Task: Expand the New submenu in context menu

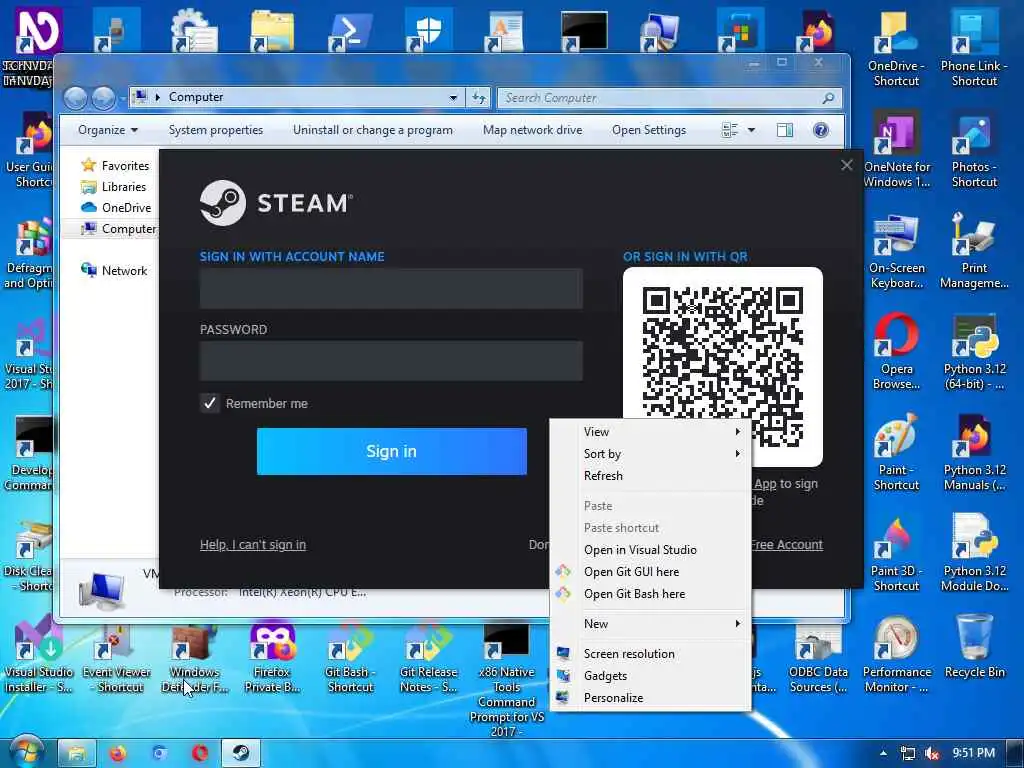Action: pyautogui.click(x=650, y=624)
